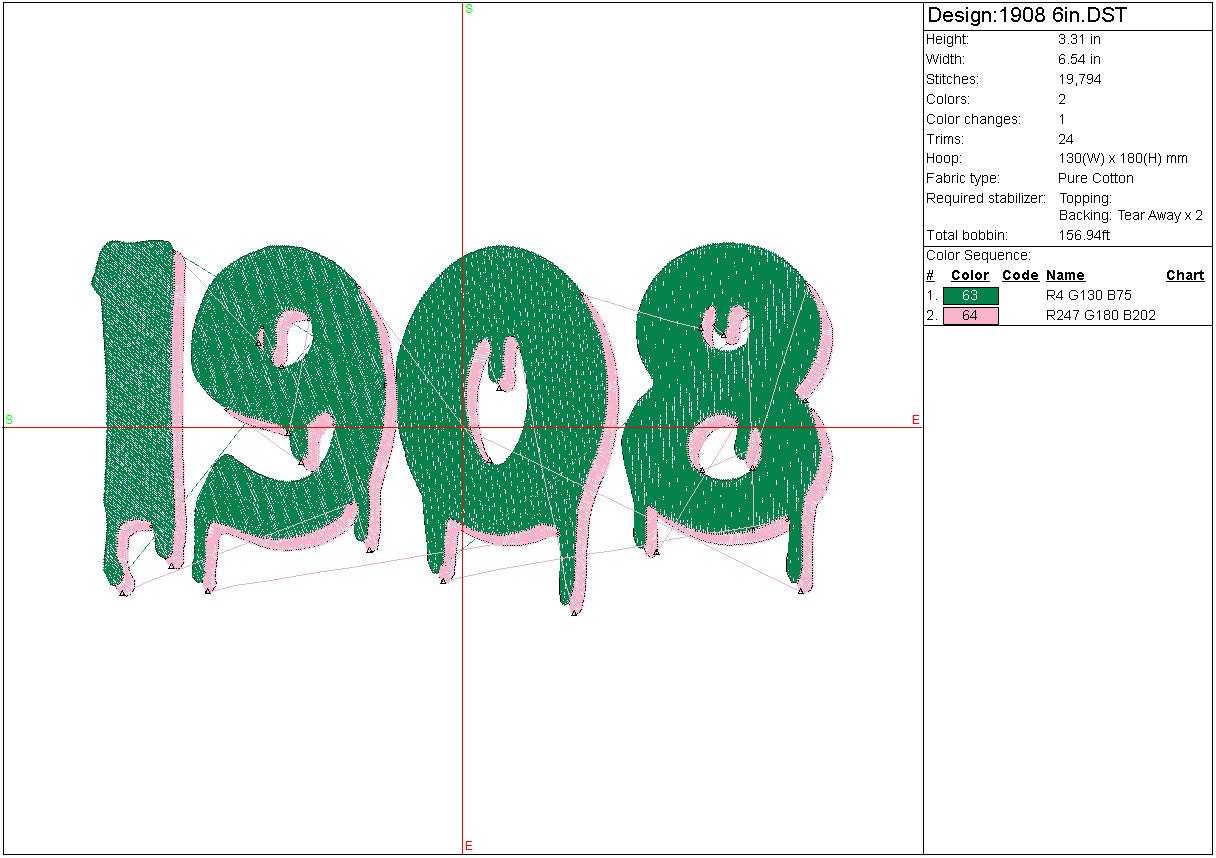Viewport: 1216px width, 858px height.
Task: Click the 'Color' column header
Action: pyautogui.click(x=969, y=275)
